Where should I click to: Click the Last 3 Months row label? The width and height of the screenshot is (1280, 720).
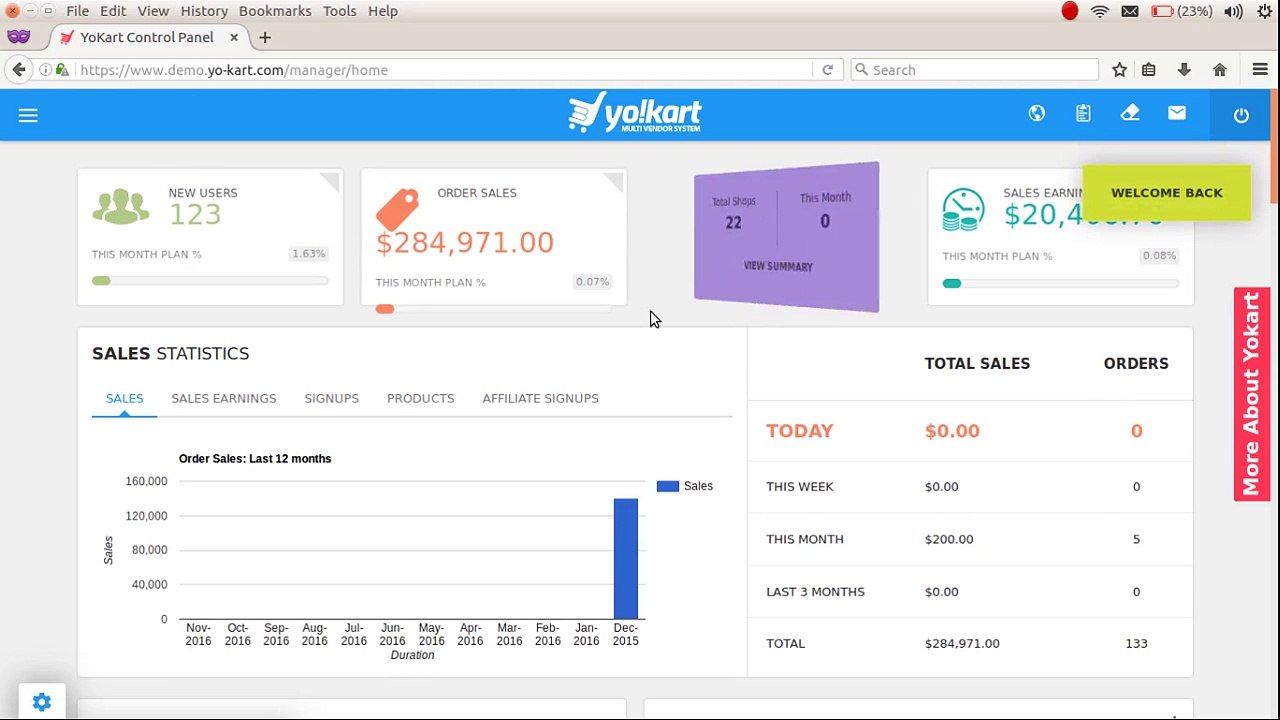pyautogui.click(x=816, y=591)
